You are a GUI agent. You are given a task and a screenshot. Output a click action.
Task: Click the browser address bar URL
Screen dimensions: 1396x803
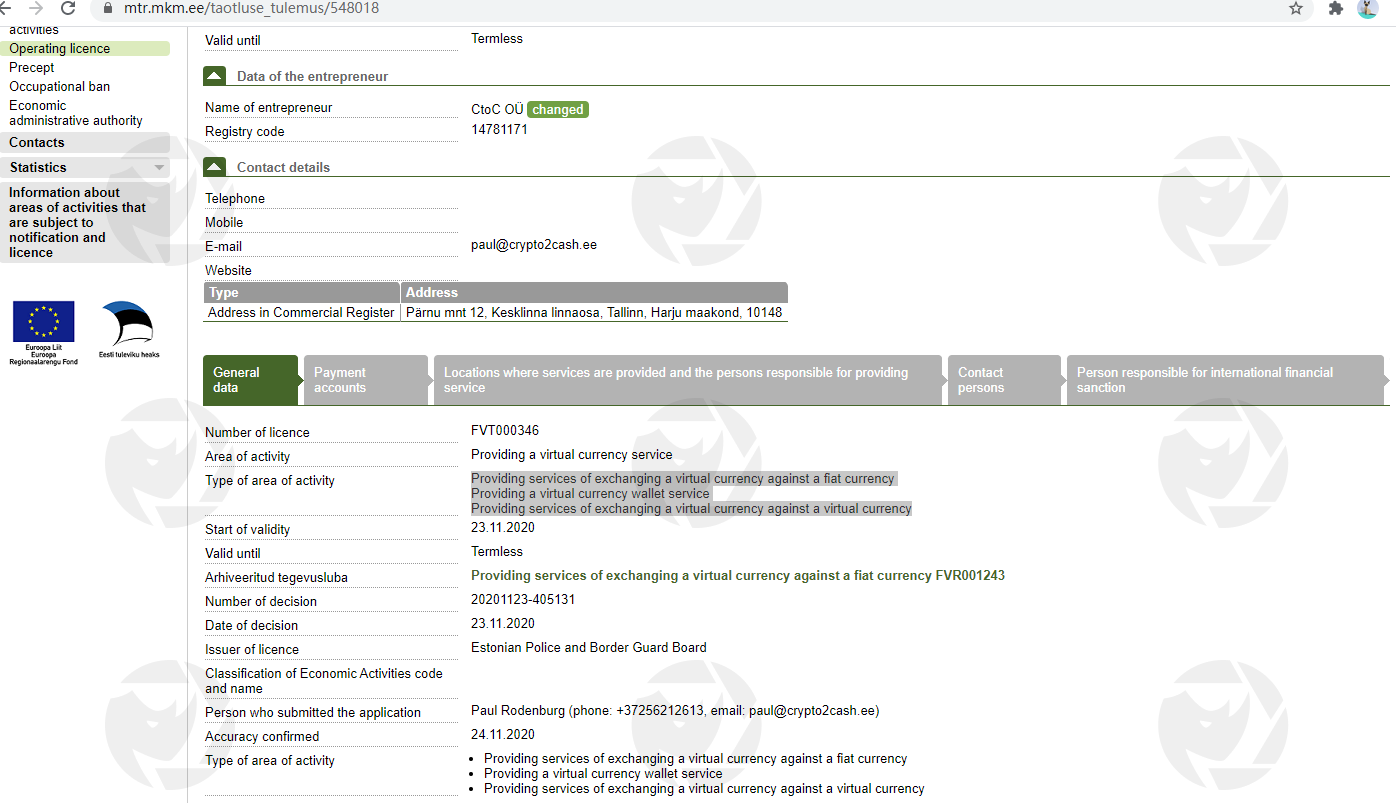tap(251, 8)
